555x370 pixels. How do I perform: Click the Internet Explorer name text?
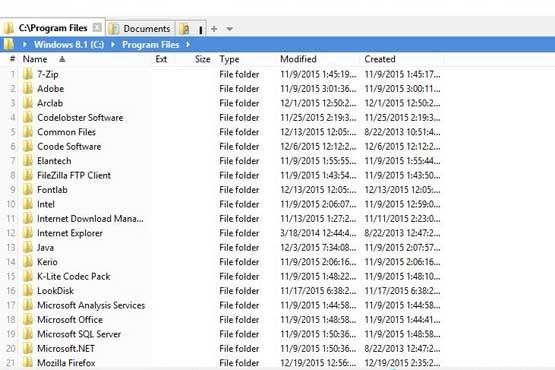pyautogui.click(x=70, y=233)
